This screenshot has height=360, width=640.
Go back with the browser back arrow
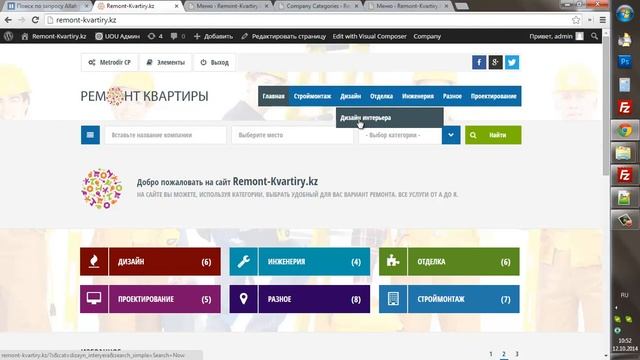tap(8, 20)
